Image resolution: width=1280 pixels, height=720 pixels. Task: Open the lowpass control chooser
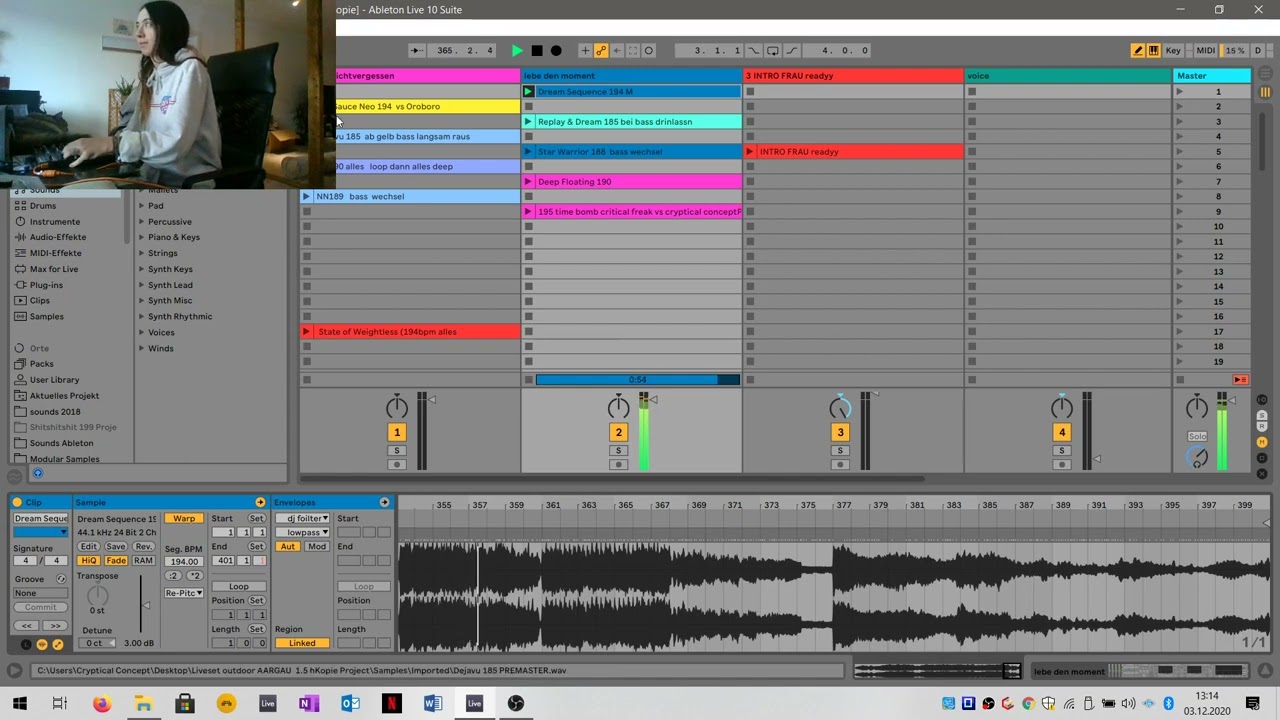tap(303, 532)
